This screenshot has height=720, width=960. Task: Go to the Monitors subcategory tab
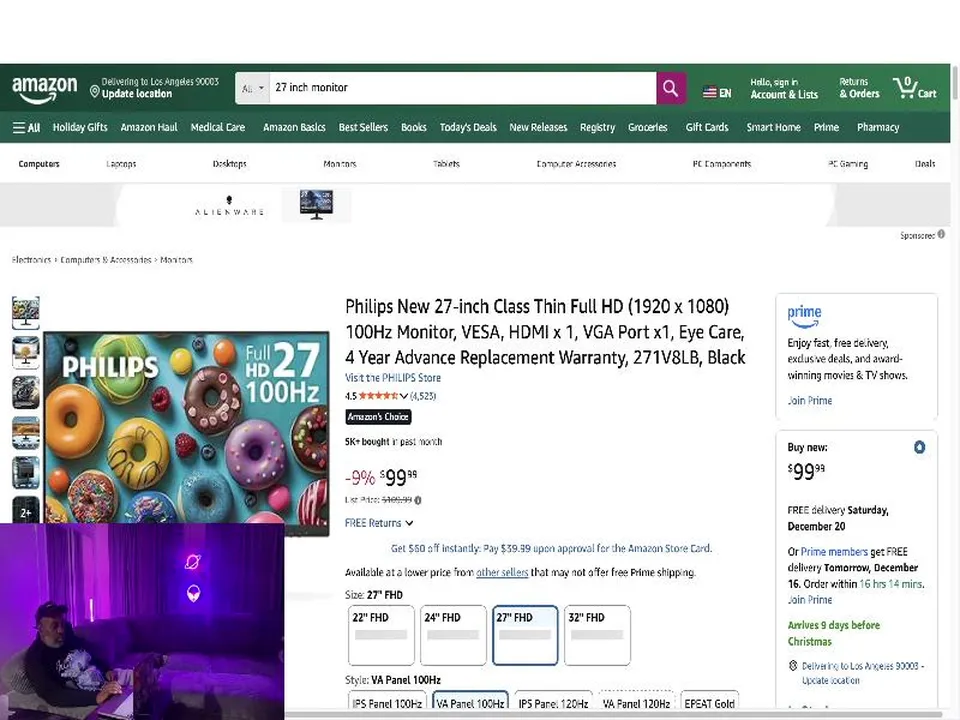340,164
